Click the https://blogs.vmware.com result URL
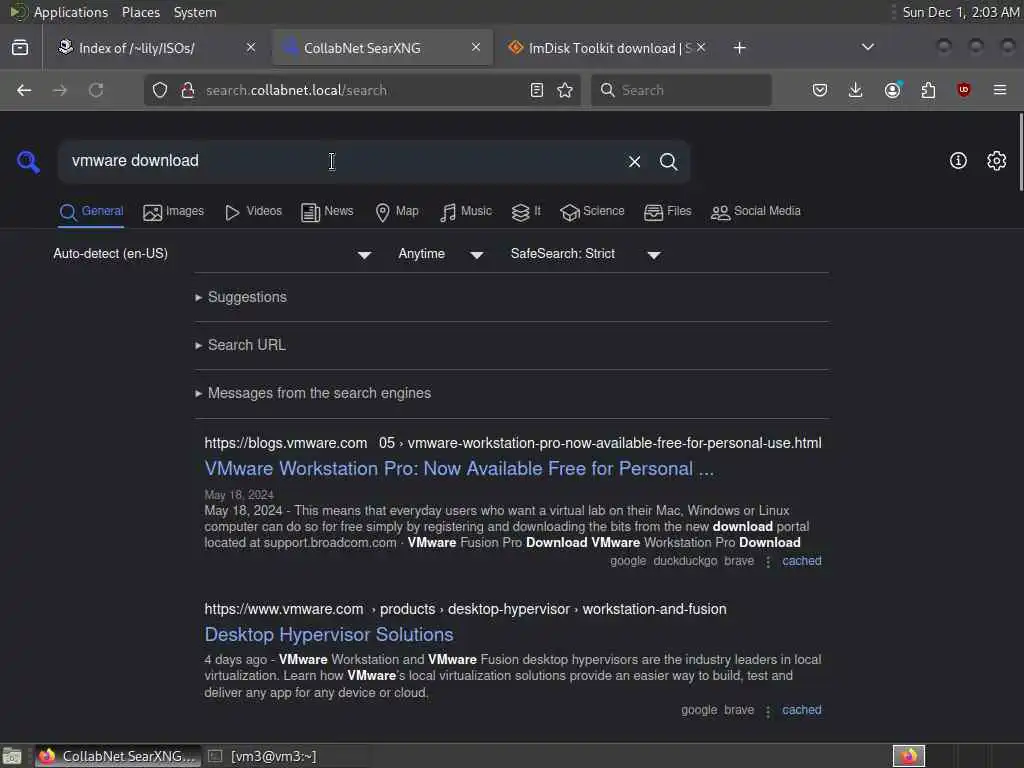This screenshot has height=768, width=1024. tap(285, 443)
